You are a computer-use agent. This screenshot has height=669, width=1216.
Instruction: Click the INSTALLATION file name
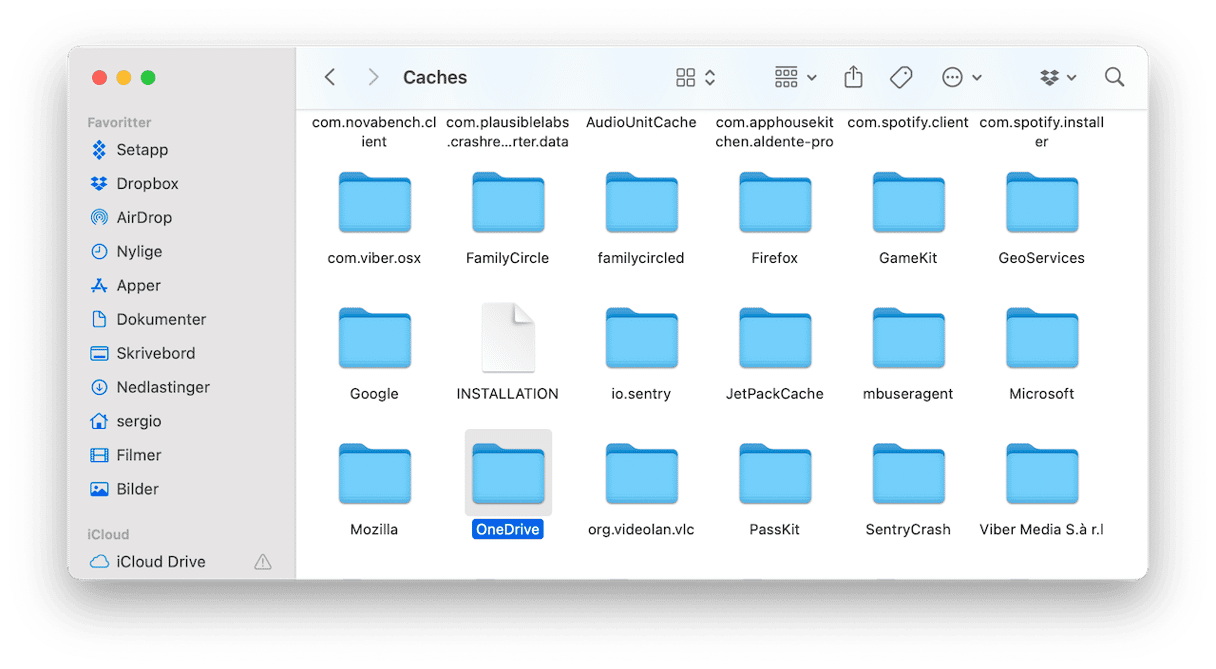coord(508,394)
